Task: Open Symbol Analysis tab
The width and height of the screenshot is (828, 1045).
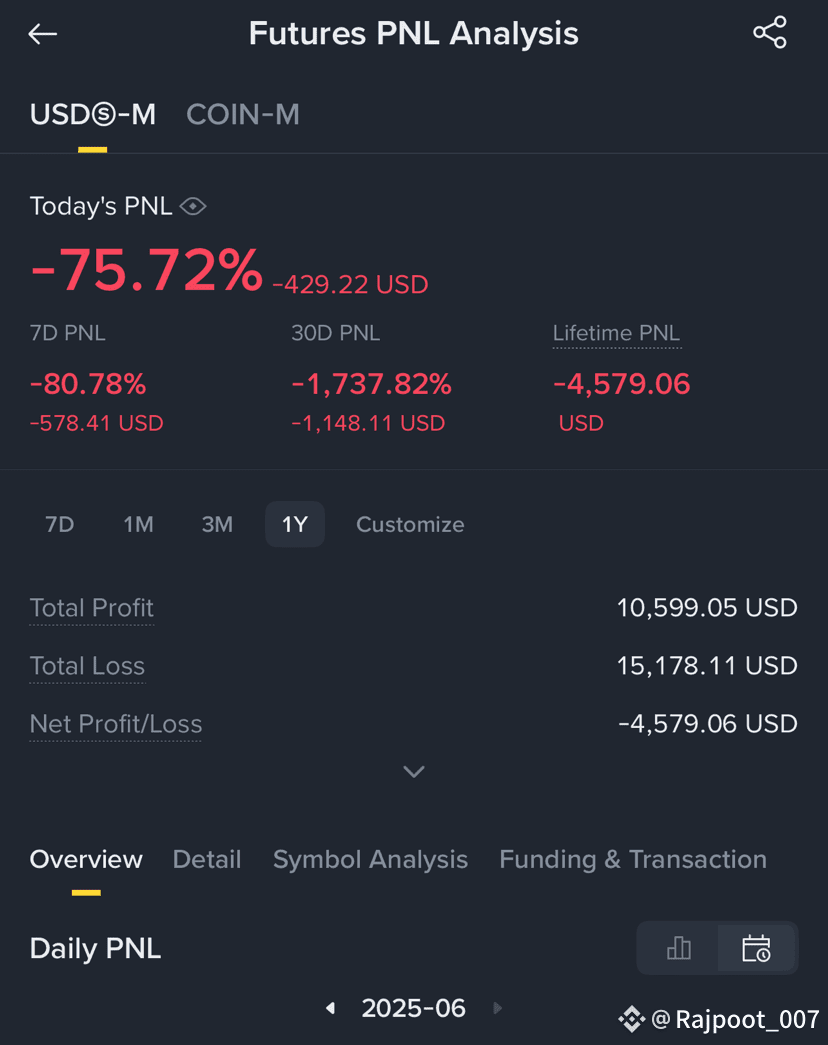Action: click(x=370, y=860)
